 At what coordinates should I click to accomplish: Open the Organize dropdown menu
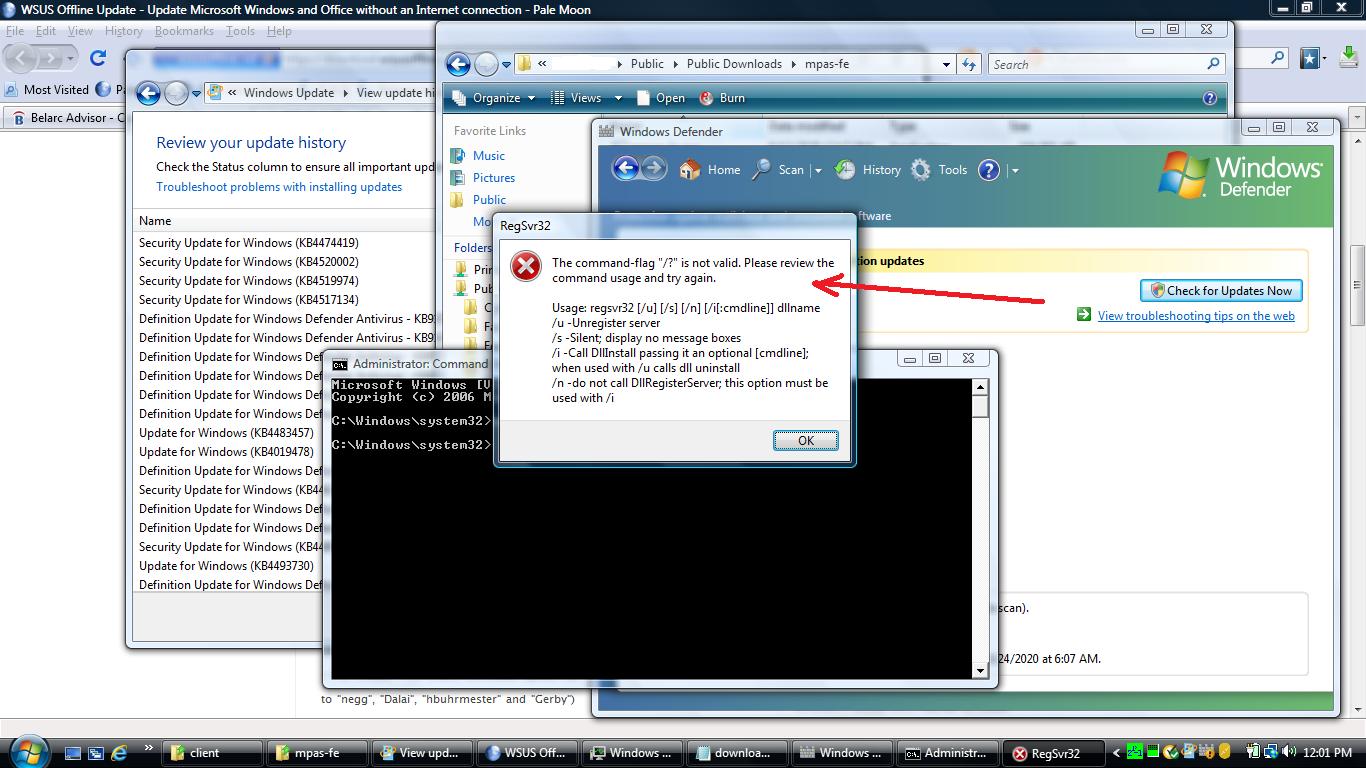[495, 98]
